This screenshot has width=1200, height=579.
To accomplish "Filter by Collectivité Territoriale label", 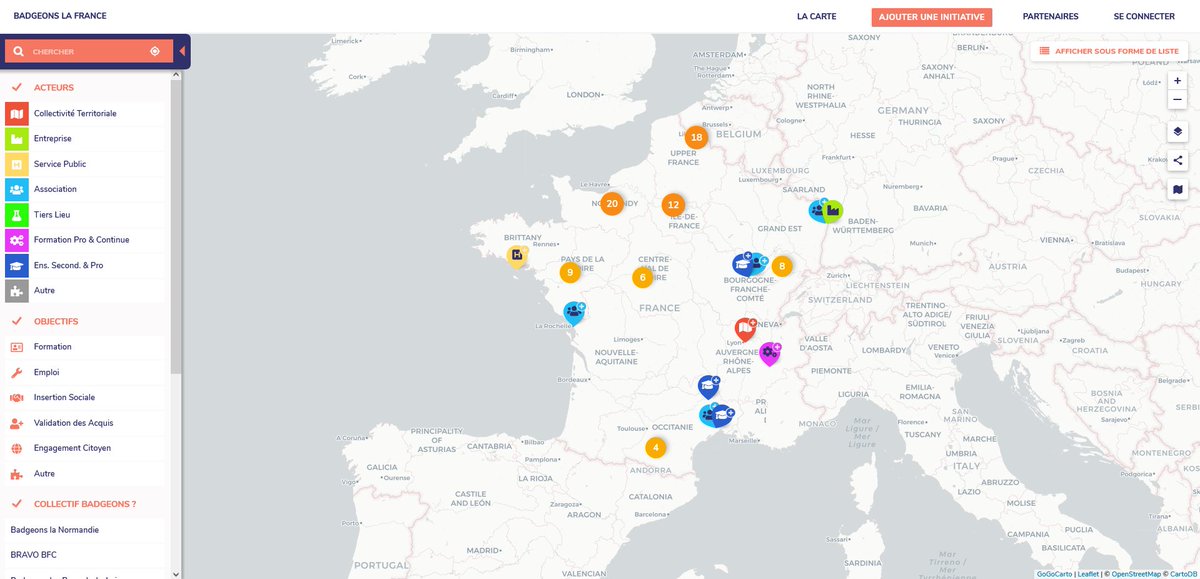I will pos(75,113).
